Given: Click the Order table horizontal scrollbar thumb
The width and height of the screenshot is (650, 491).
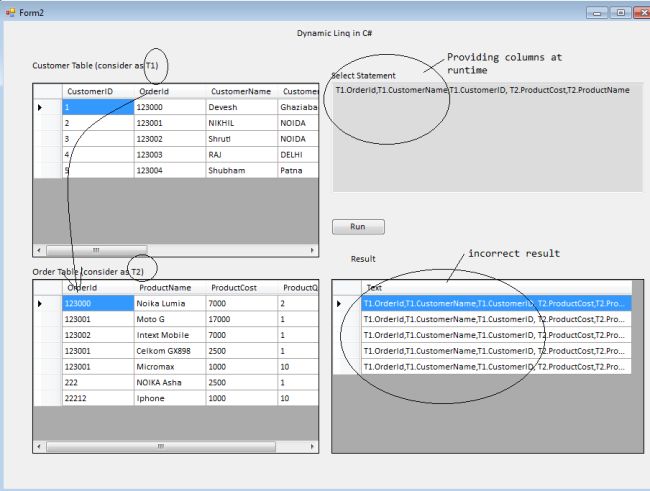Looking at the screenshot, I should pos(161,446).
